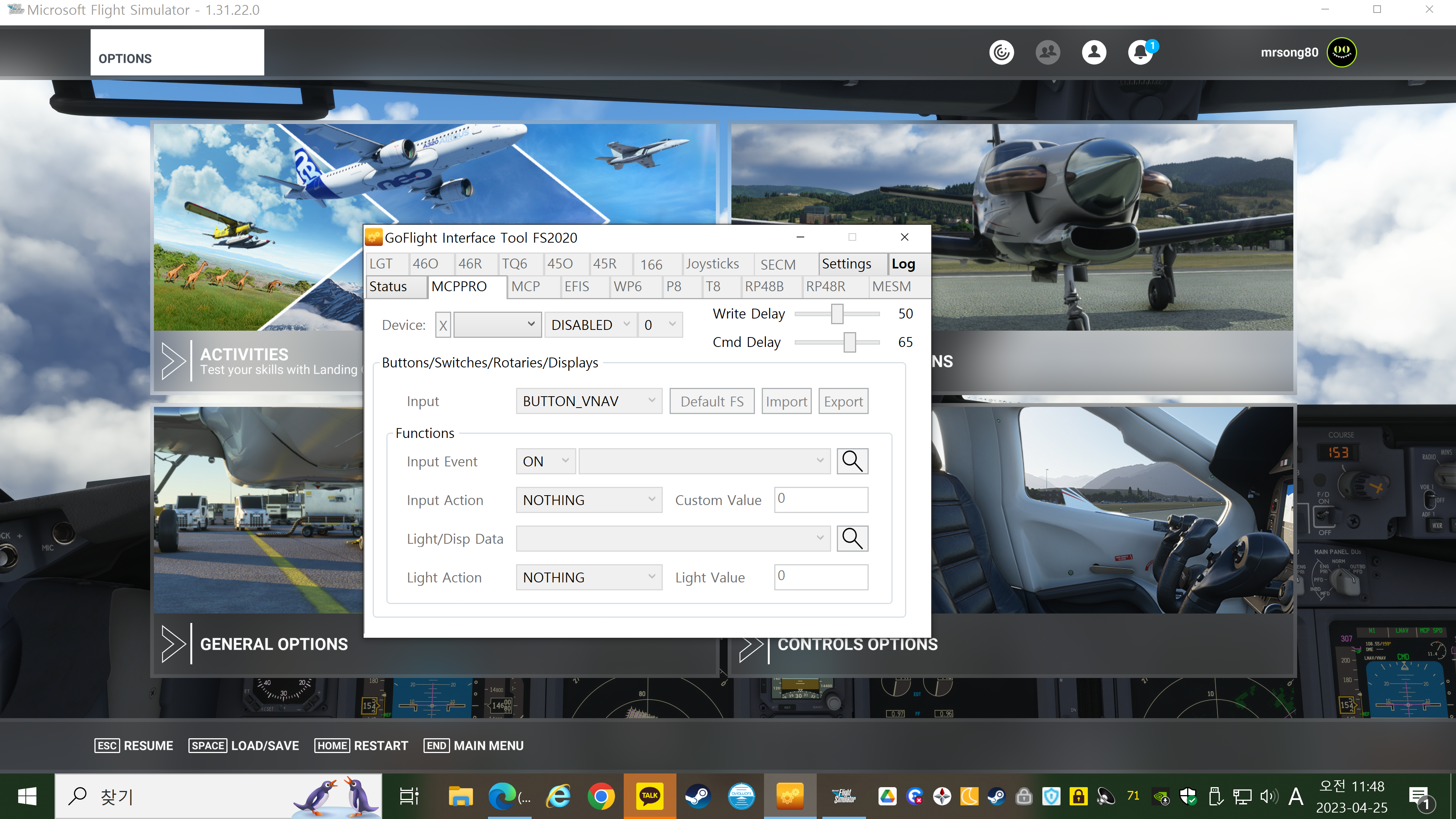The image size is (1456, 819).
Task: Open Microsoft Edge from the taskbar
Action: [x=502, y=796]
